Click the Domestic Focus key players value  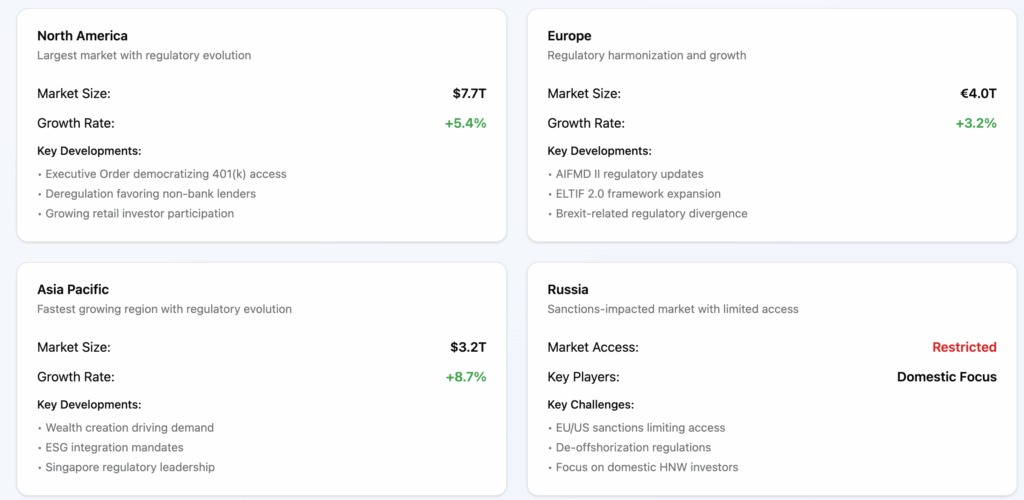pyautogui.click(x=947, y=377)
